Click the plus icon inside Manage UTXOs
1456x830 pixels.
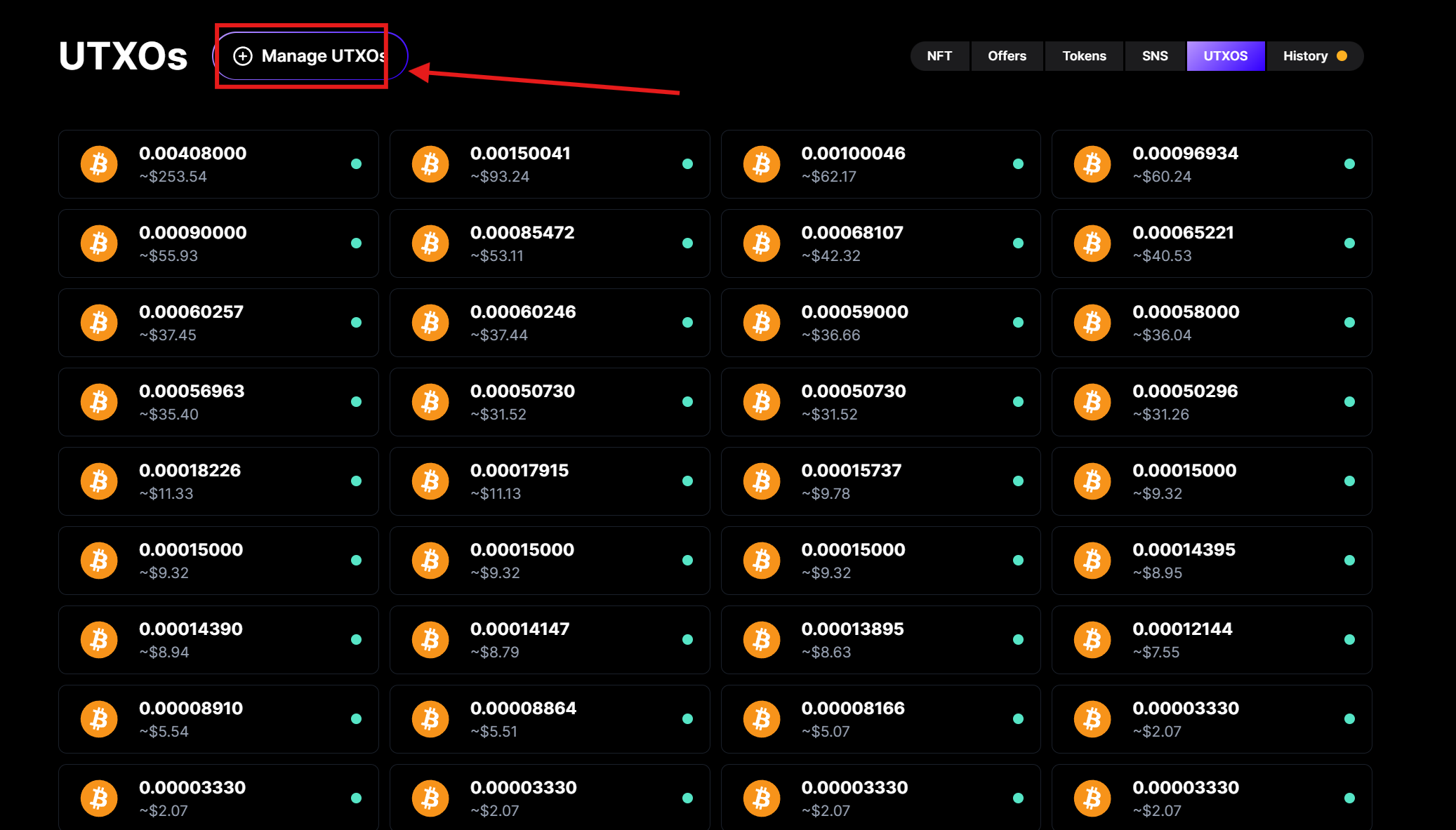click(243, 55)
